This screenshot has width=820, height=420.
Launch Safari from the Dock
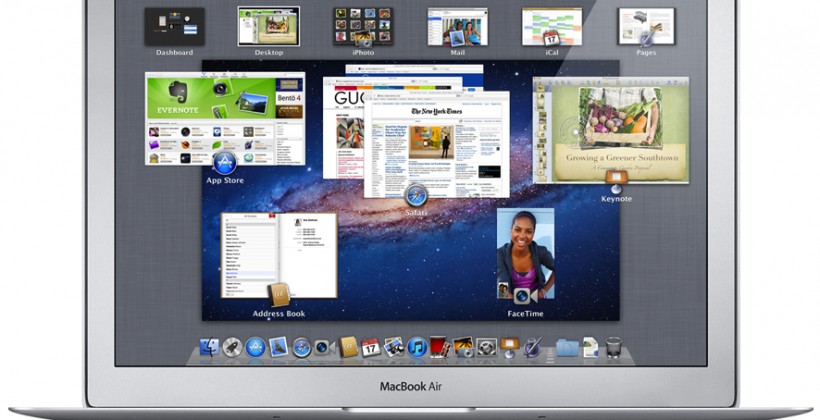pyautogui.click(x=301, y=348)
